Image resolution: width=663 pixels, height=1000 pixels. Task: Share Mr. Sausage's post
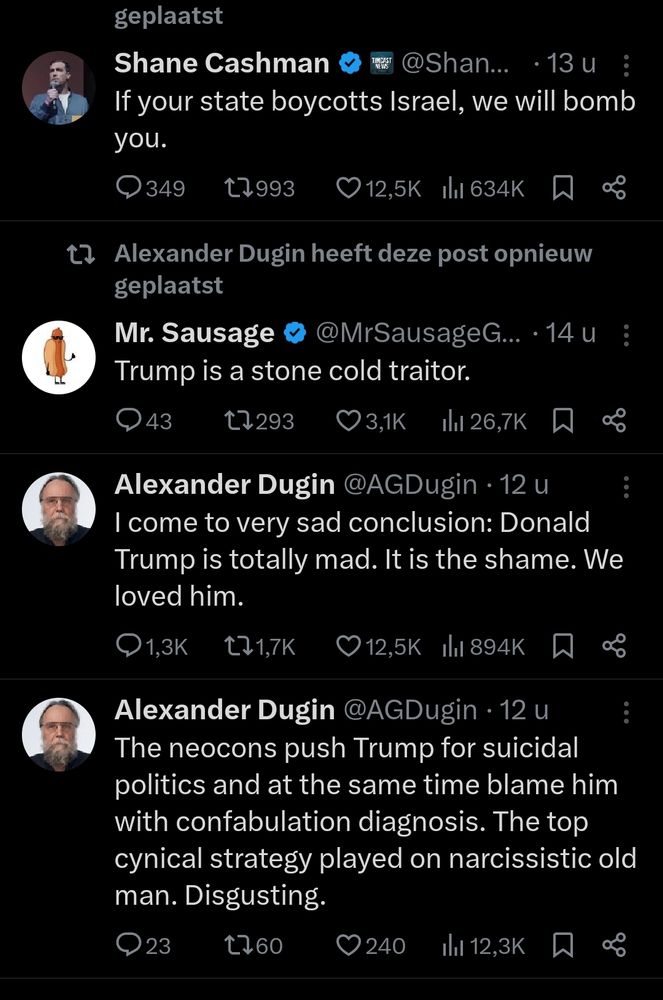[x=614, y=420]
